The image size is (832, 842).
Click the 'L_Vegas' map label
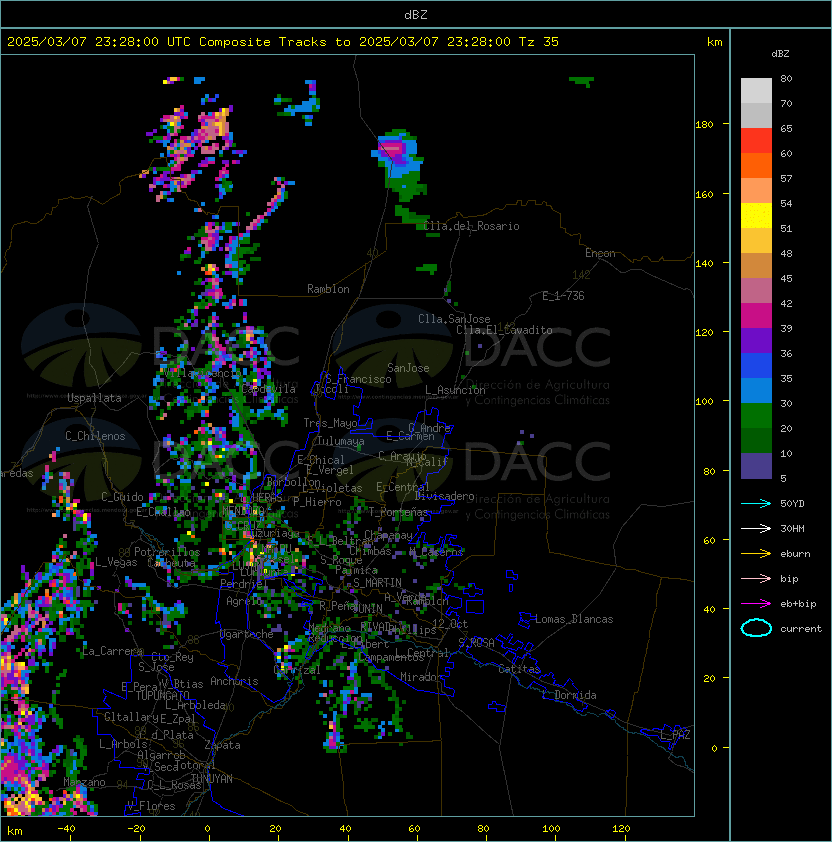coord(116,562)
